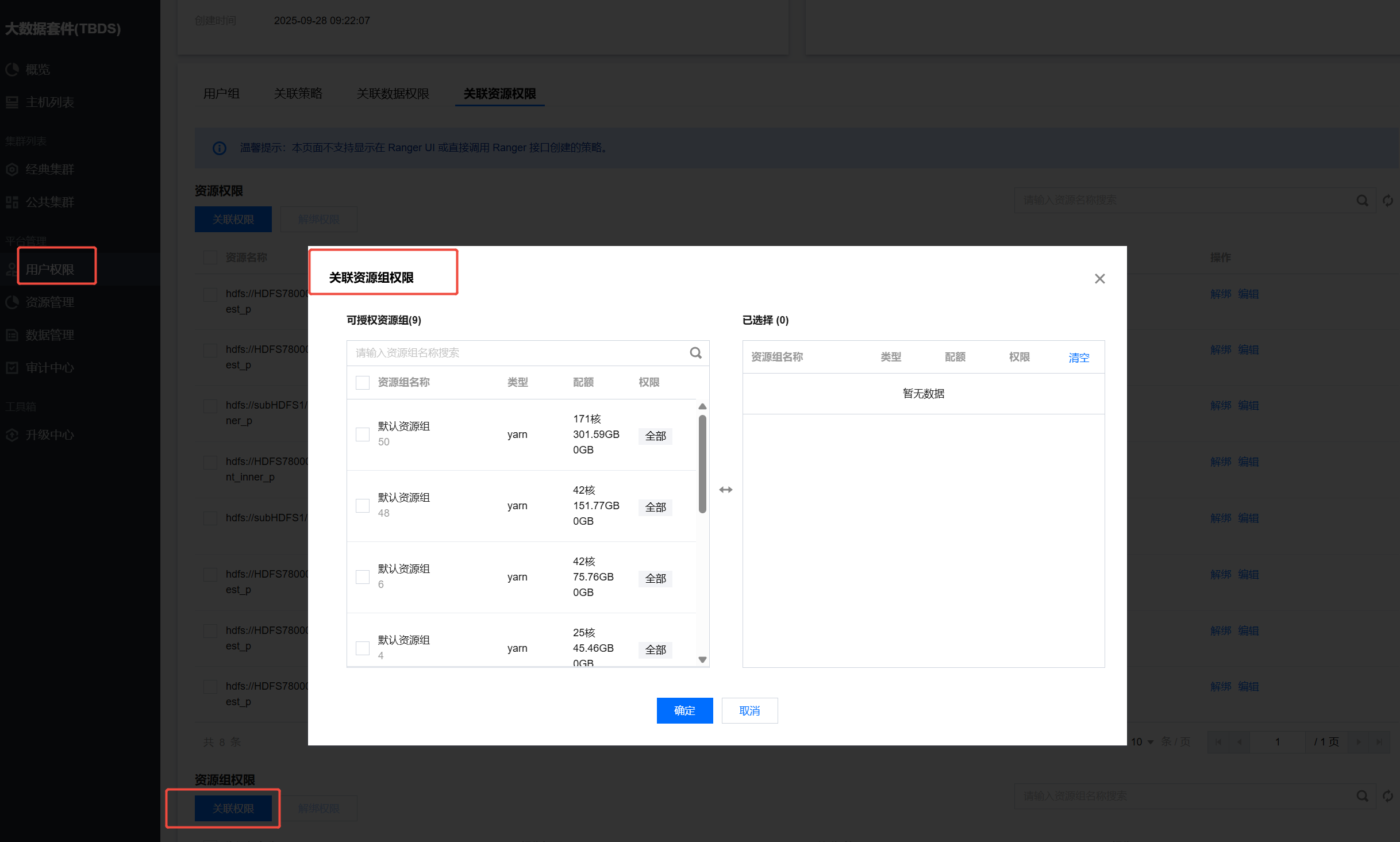Viewport: 1400px width, 842px height.
Task: Click the 升级中心 upgrade center sidebar icon
Action: tap(12, 435)
